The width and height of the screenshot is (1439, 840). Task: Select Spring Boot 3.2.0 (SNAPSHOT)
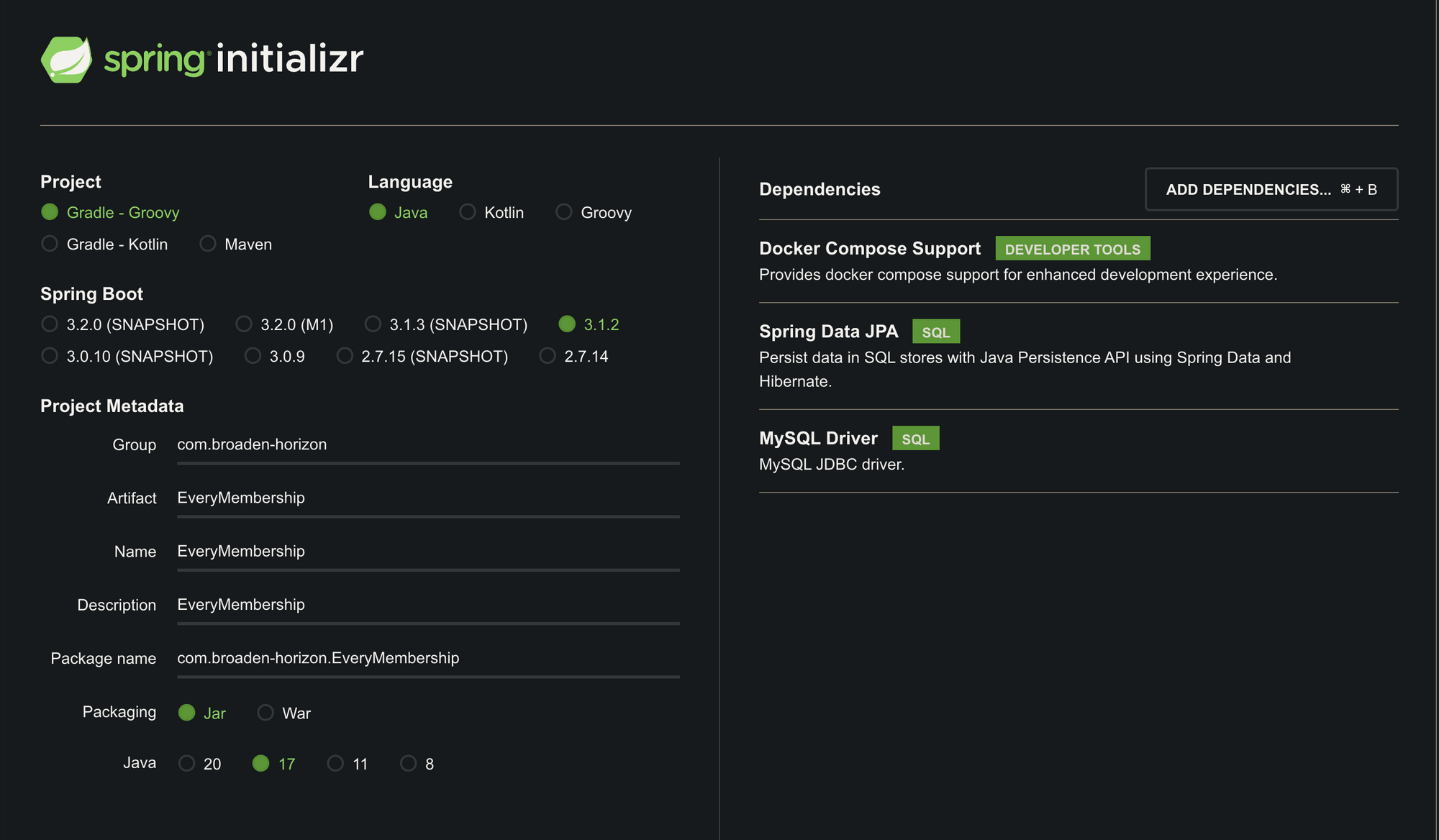[50, 324]
